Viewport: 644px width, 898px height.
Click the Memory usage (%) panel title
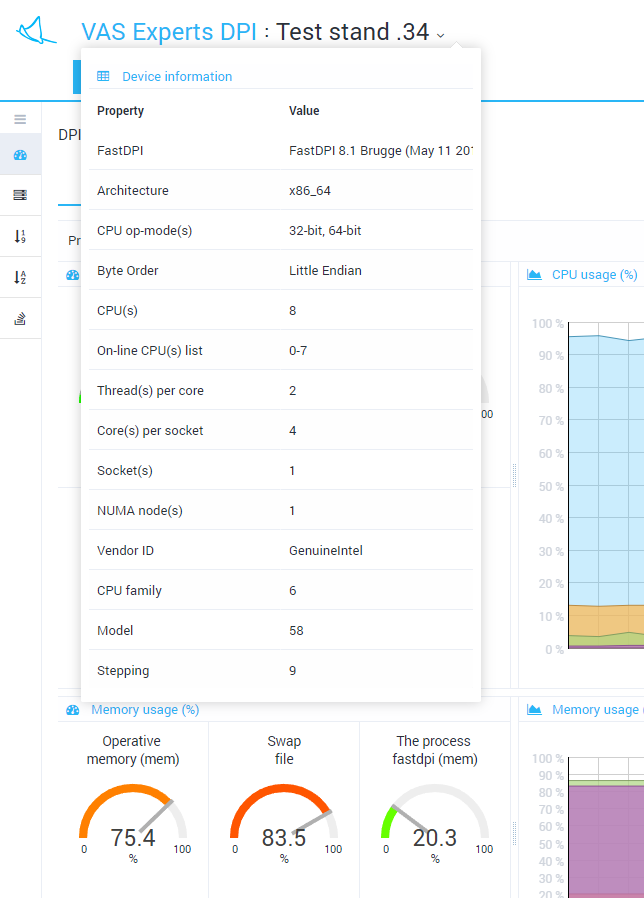pyautogui.click(x=145, y=710)
